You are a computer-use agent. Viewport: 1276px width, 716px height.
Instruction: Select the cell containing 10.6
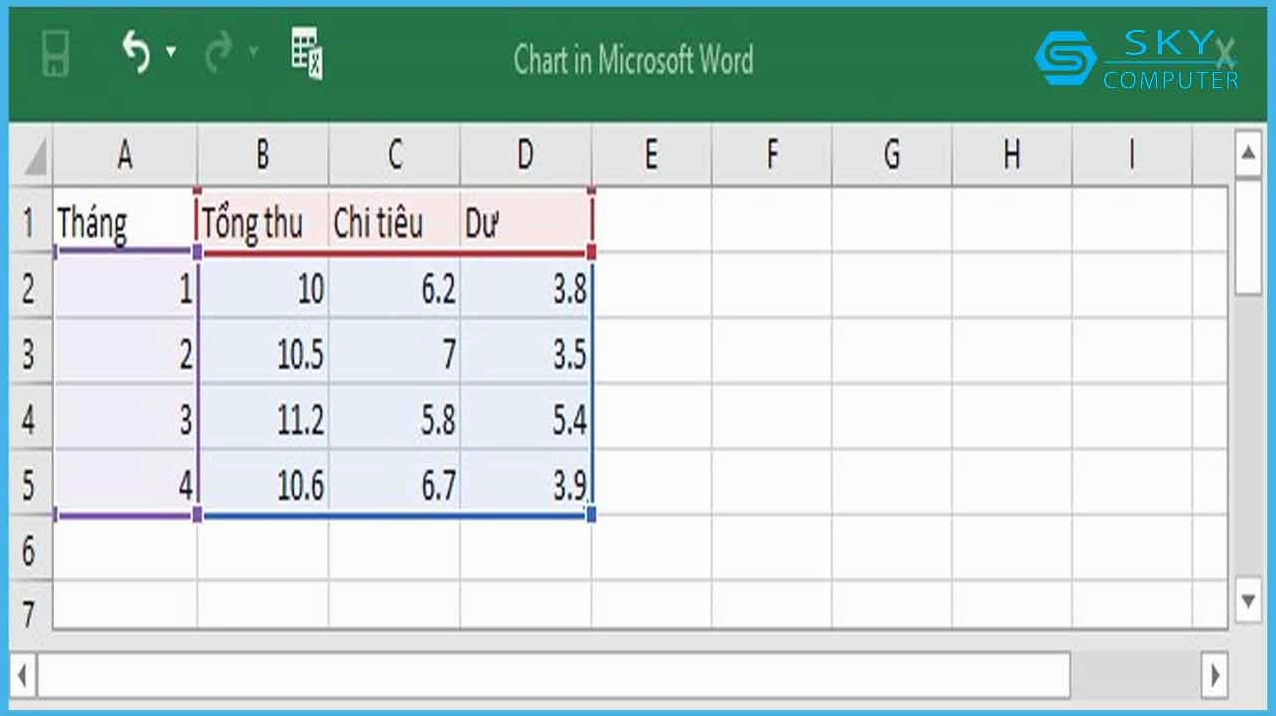tap(263, 485)
